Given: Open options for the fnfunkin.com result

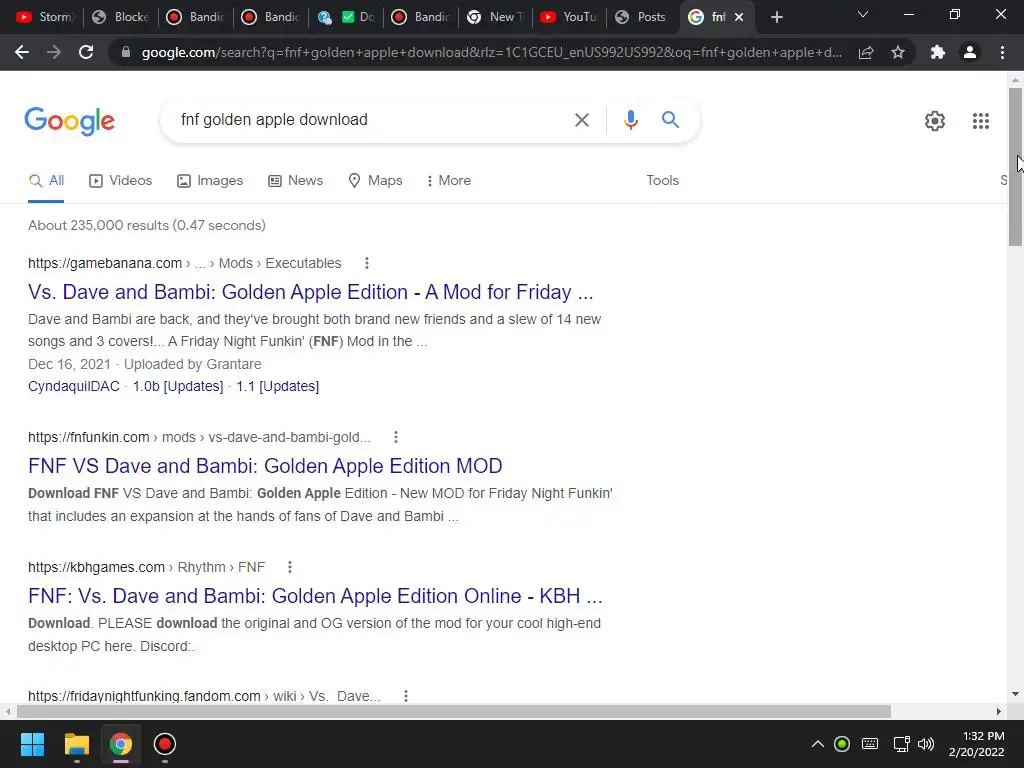Looking at the screenshot, I should (396, 437).
